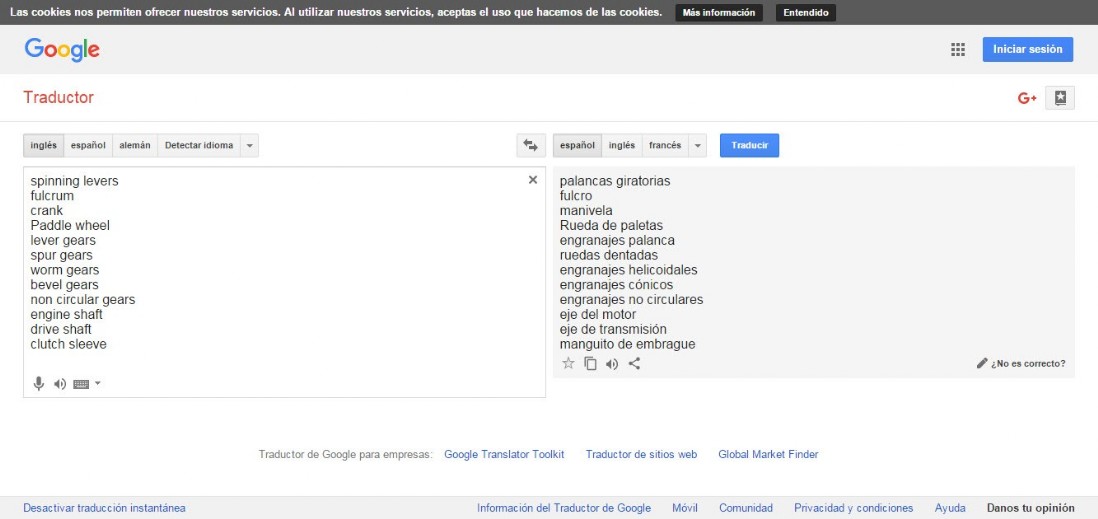Image resolution: width=1098 pixels, height=519 pixels.
Task: Clear the source text with X icon
Action: 533,180
